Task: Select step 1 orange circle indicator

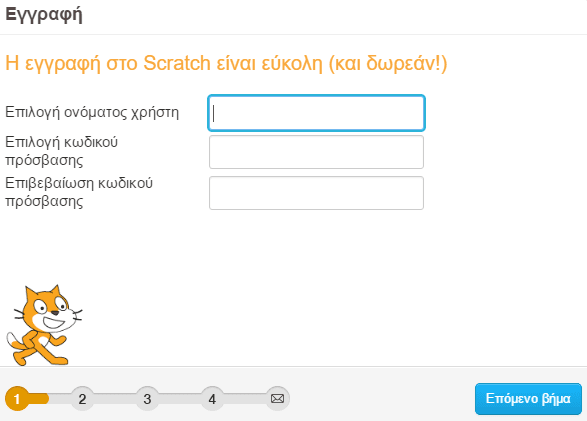Action: 17,399
